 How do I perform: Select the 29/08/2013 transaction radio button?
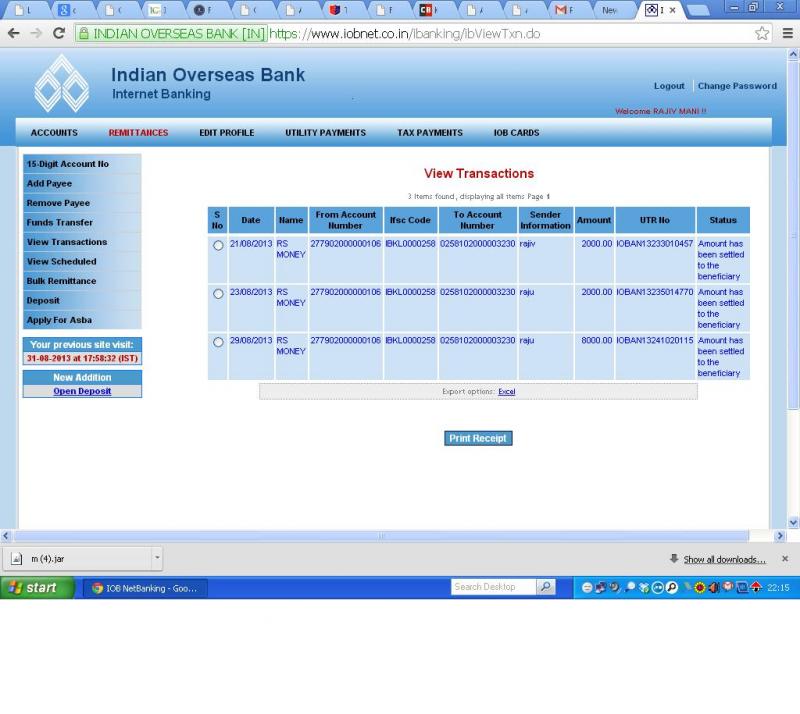[x=218, y=342]
